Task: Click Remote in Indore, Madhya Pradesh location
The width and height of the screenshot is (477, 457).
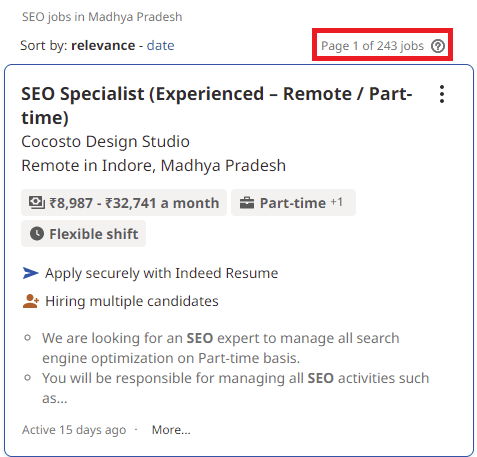Action: pyautogui.click(x=153, y=165)
